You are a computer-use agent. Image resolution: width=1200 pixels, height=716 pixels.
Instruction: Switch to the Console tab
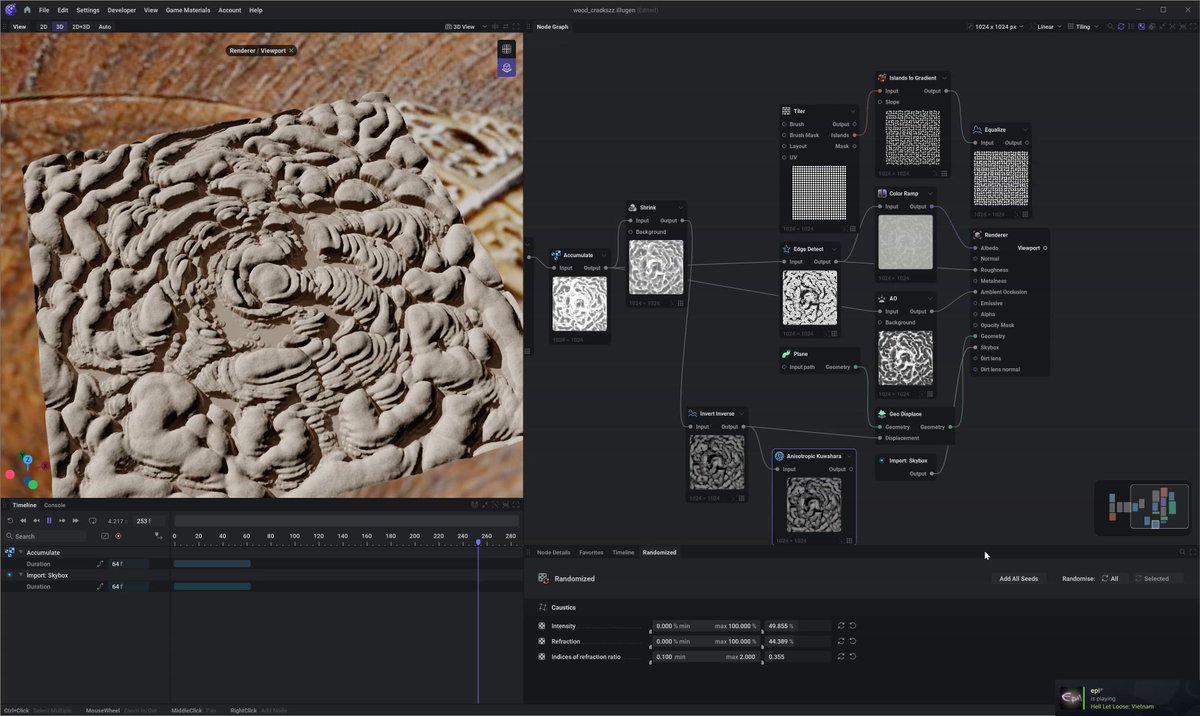(x=55, y=505)
